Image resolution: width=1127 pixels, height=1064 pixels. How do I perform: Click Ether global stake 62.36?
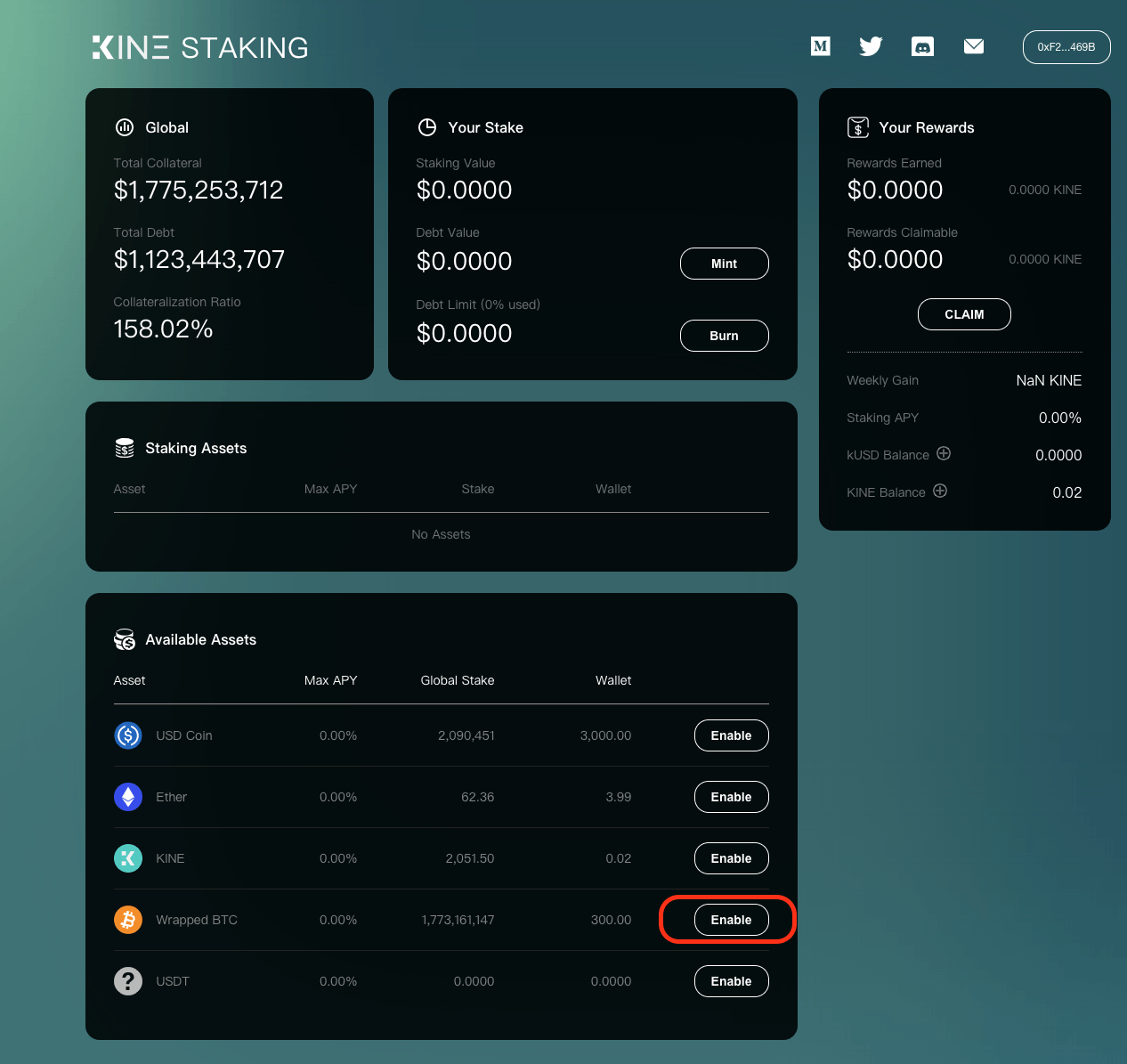point(478,797)
